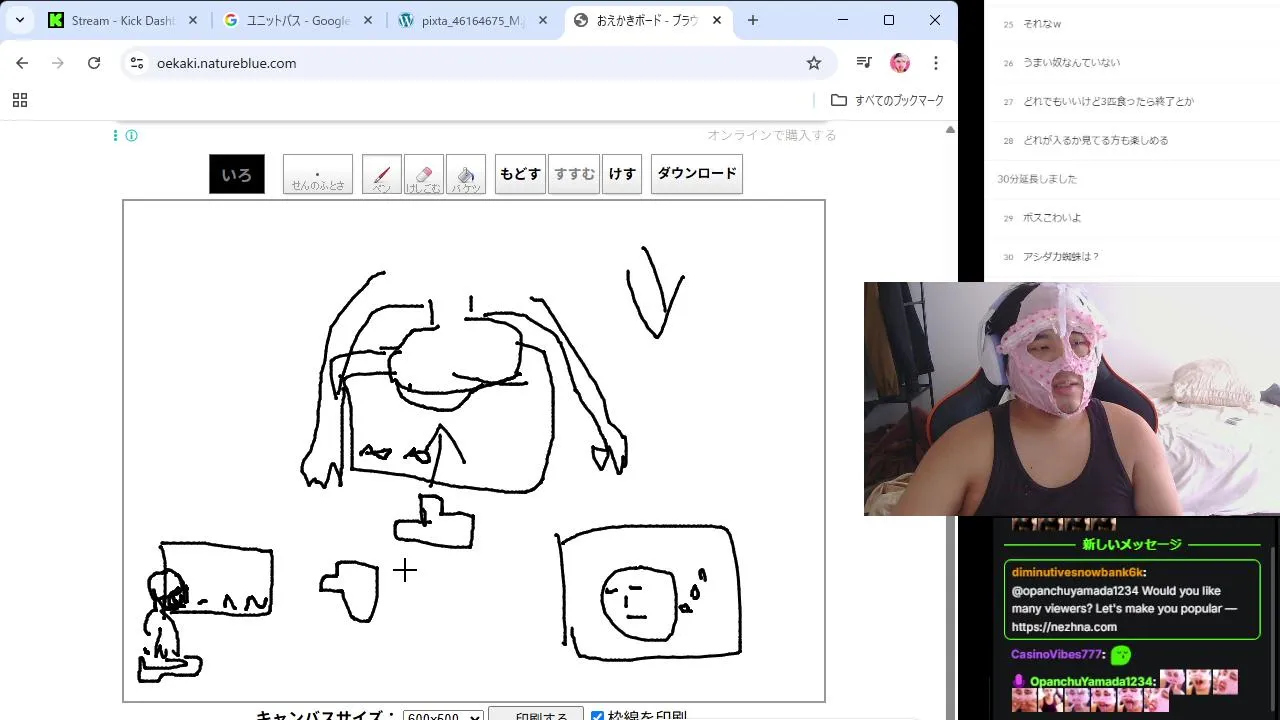This screenshot has width=1280, height=720.
Task: Click the 新しいメッセージ new messages divider label
Action: (x=1132, y=545)
